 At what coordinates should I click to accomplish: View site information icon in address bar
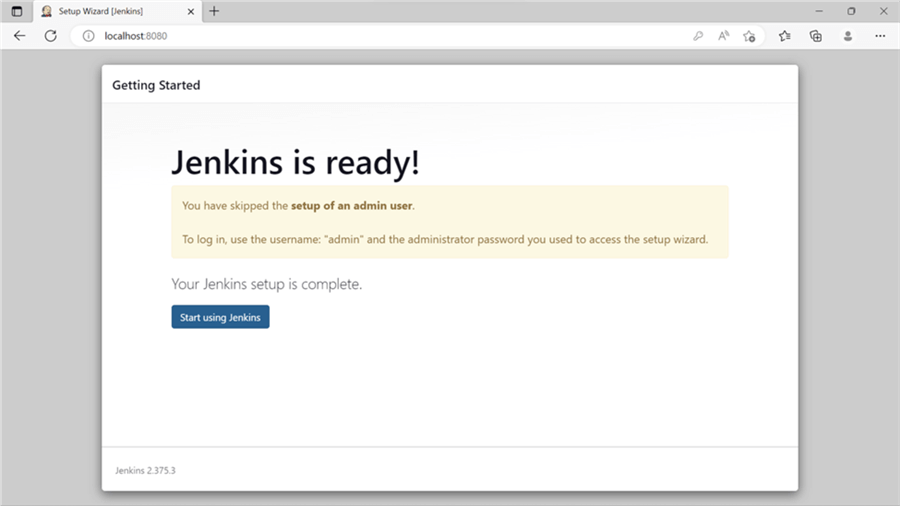(88, 36)
